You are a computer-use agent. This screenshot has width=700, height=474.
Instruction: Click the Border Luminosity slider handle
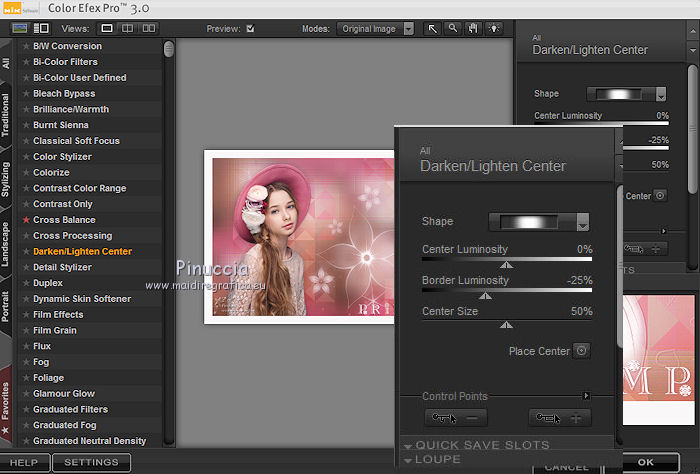click(486, 296)
